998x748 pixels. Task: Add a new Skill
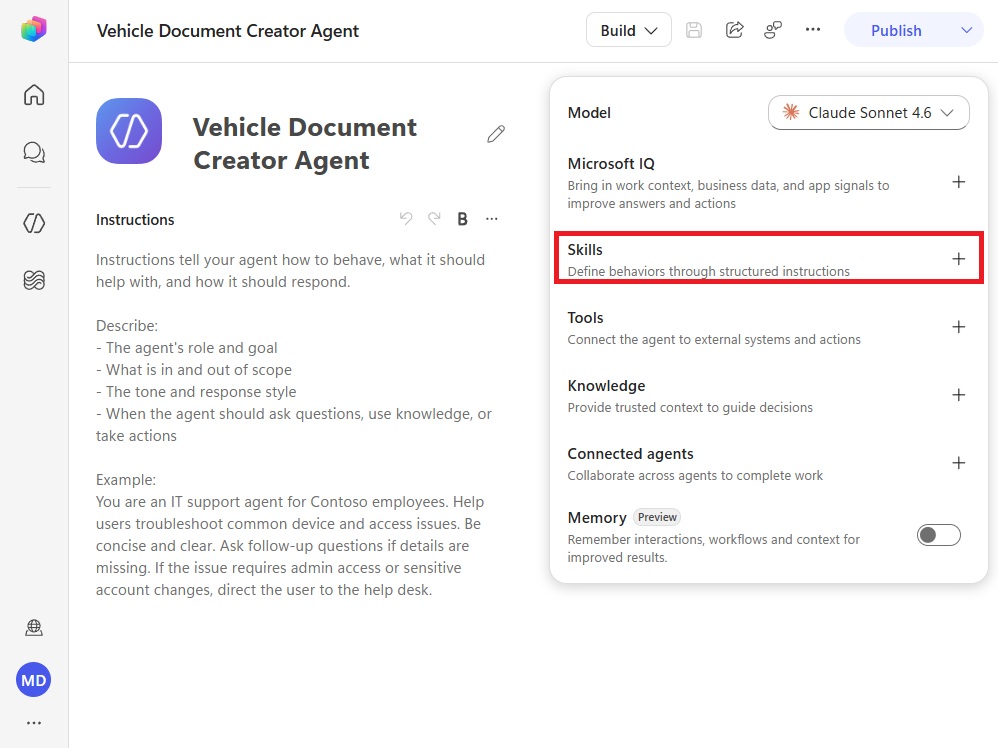click(x=959, y=258)
